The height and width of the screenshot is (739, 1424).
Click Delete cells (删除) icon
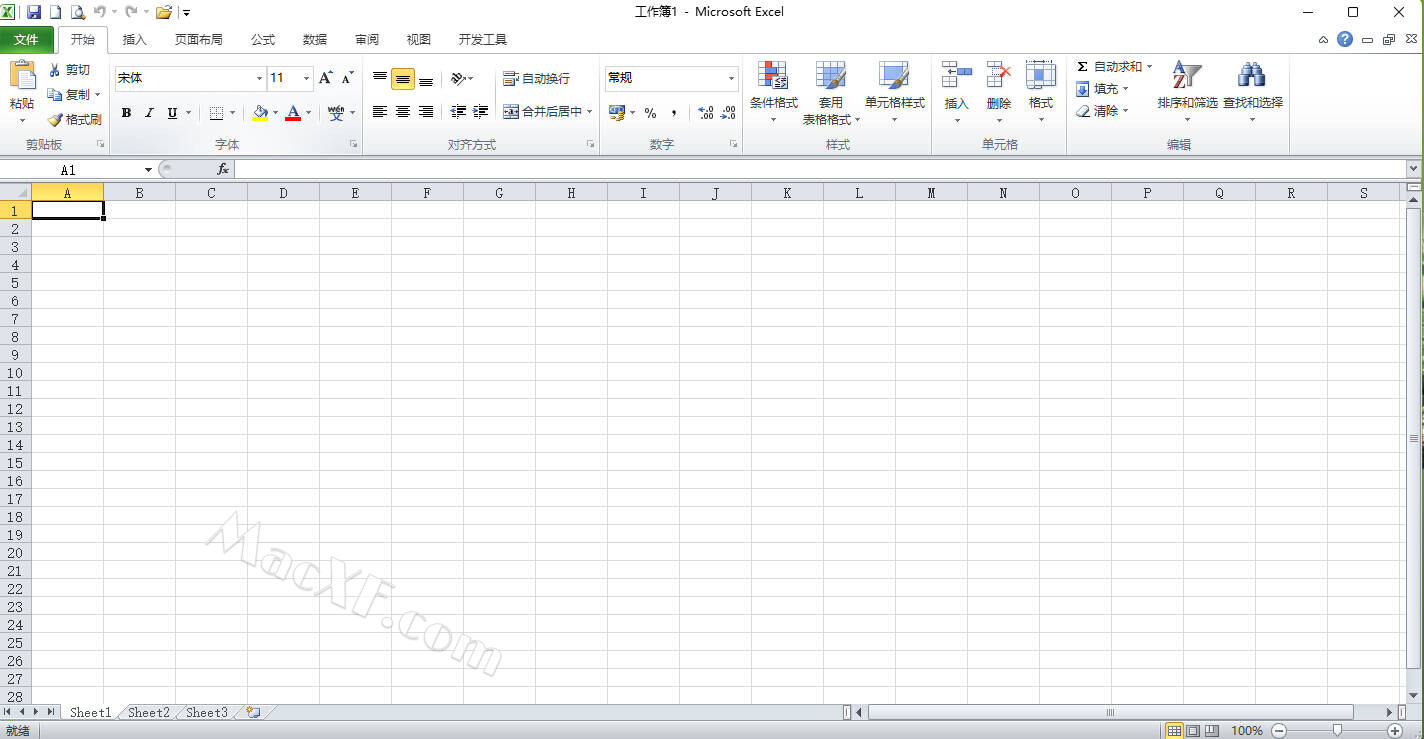pyautogui.click(x=999, y=75)
